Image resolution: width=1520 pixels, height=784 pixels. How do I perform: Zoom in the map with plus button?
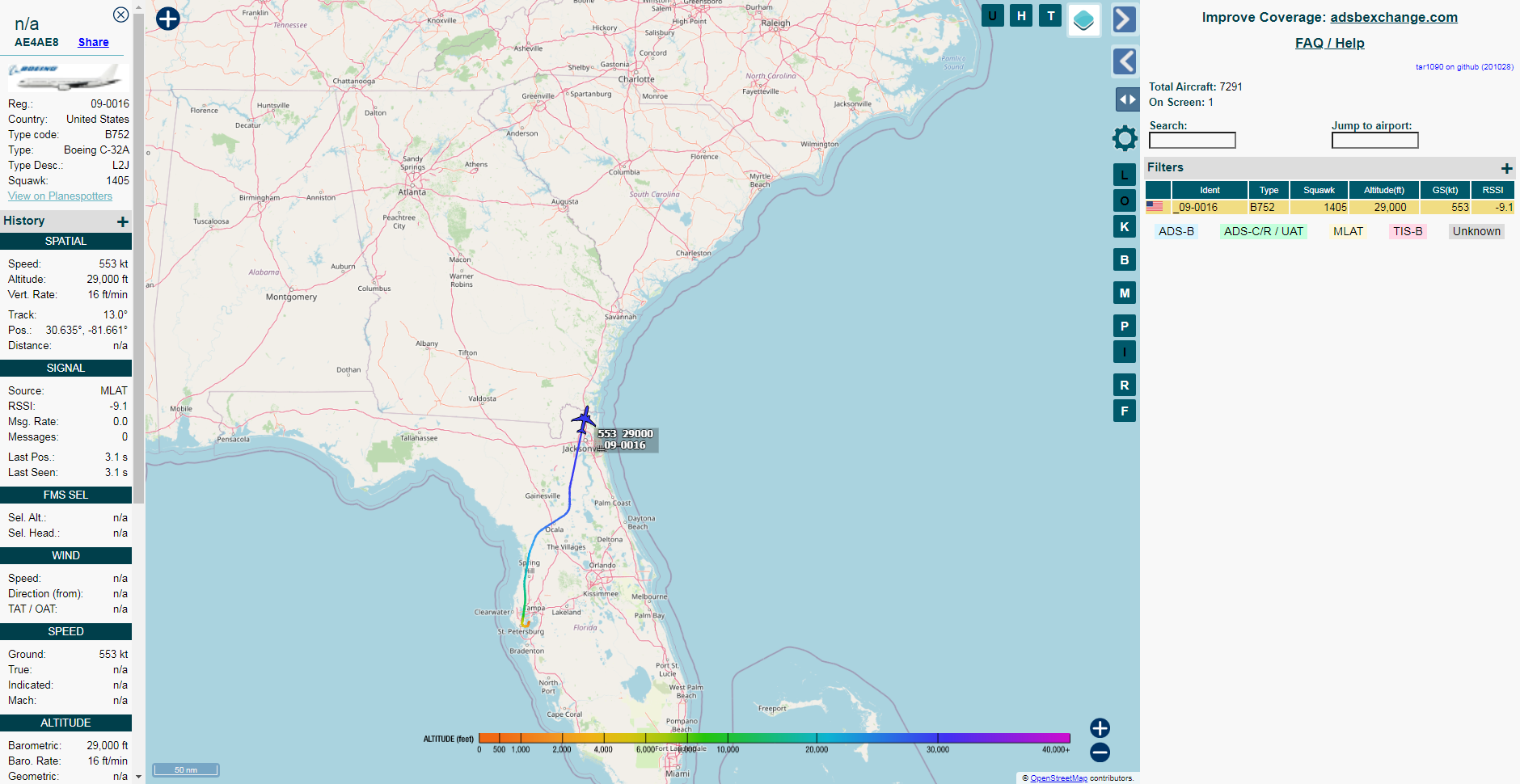pos(1100,728)
